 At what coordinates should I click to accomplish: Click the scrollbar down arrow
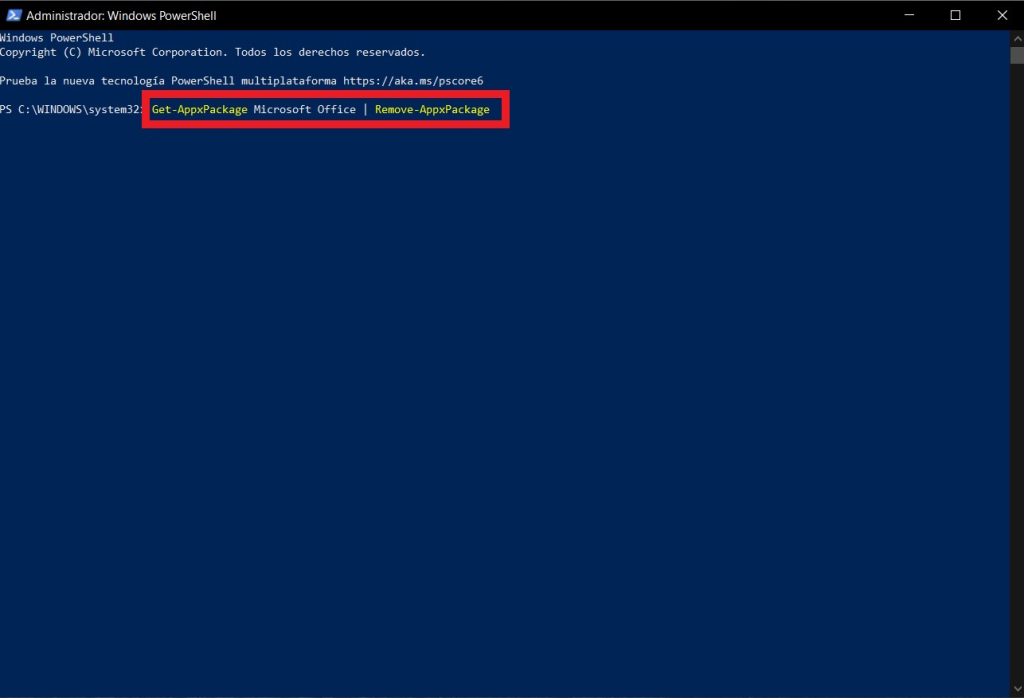(1017, 688)
